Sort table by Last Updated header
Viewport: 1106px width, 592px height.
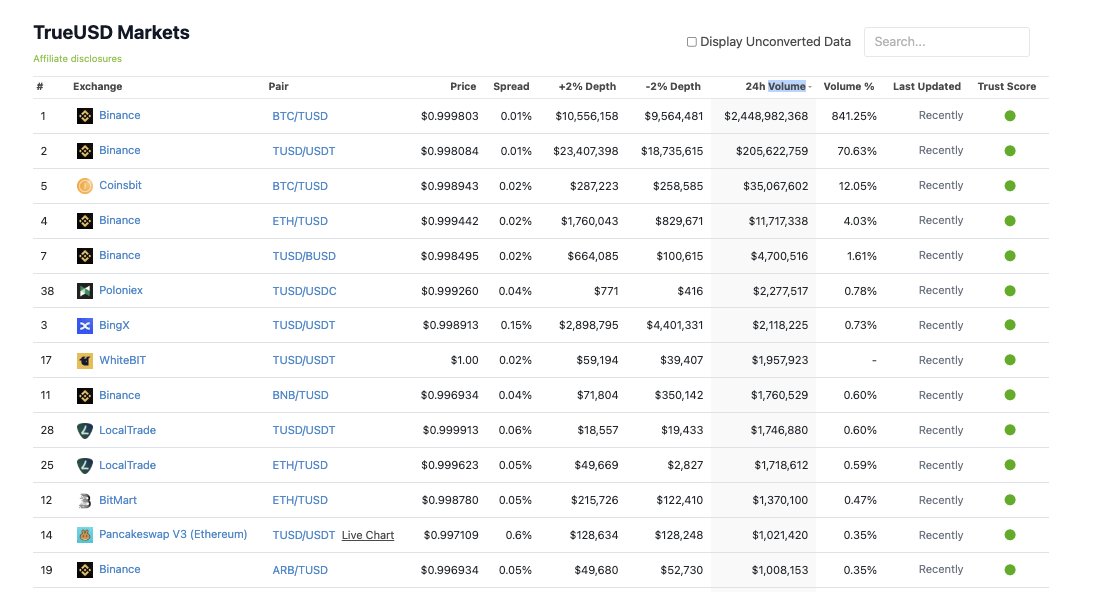pyautogui.click(x=927, y=86)
